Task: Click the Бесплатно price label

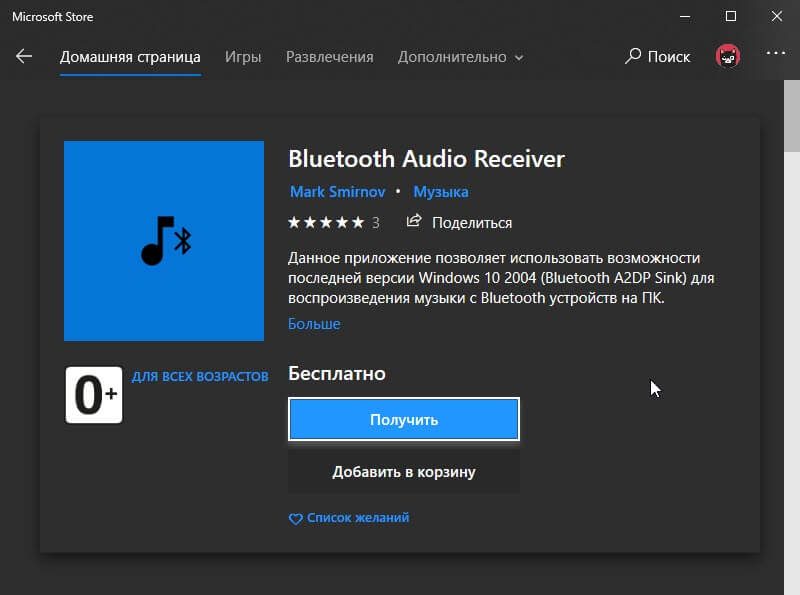Action: point(337,374)
